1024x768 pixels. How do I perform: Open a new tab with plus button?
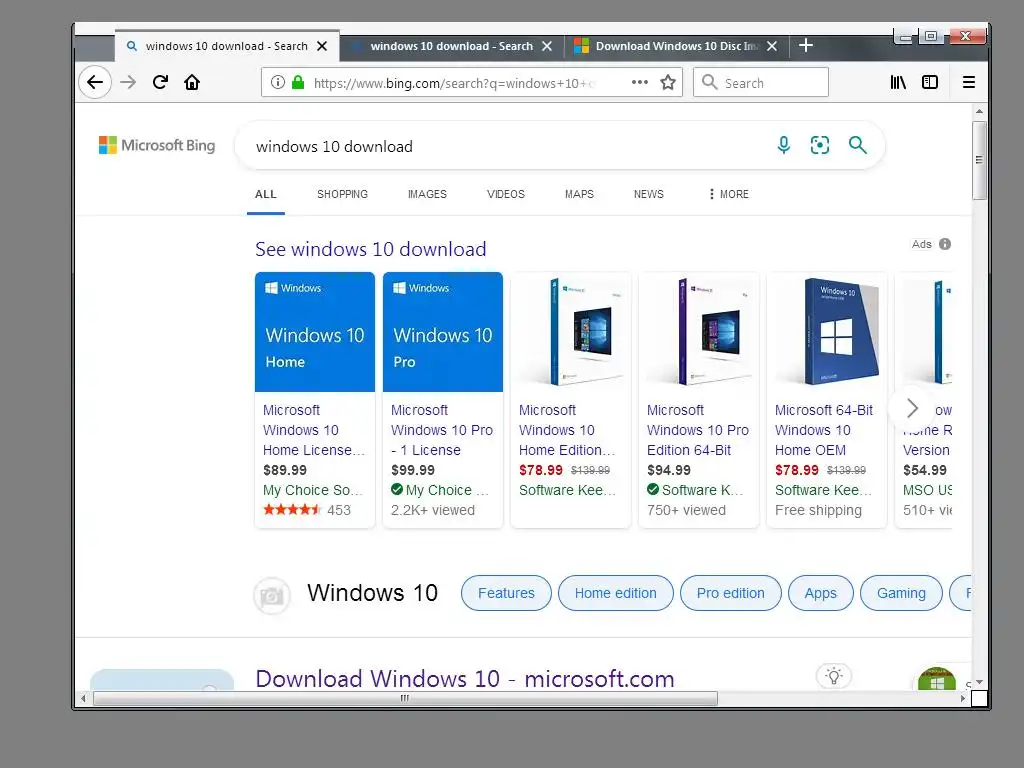click(806, 45)
